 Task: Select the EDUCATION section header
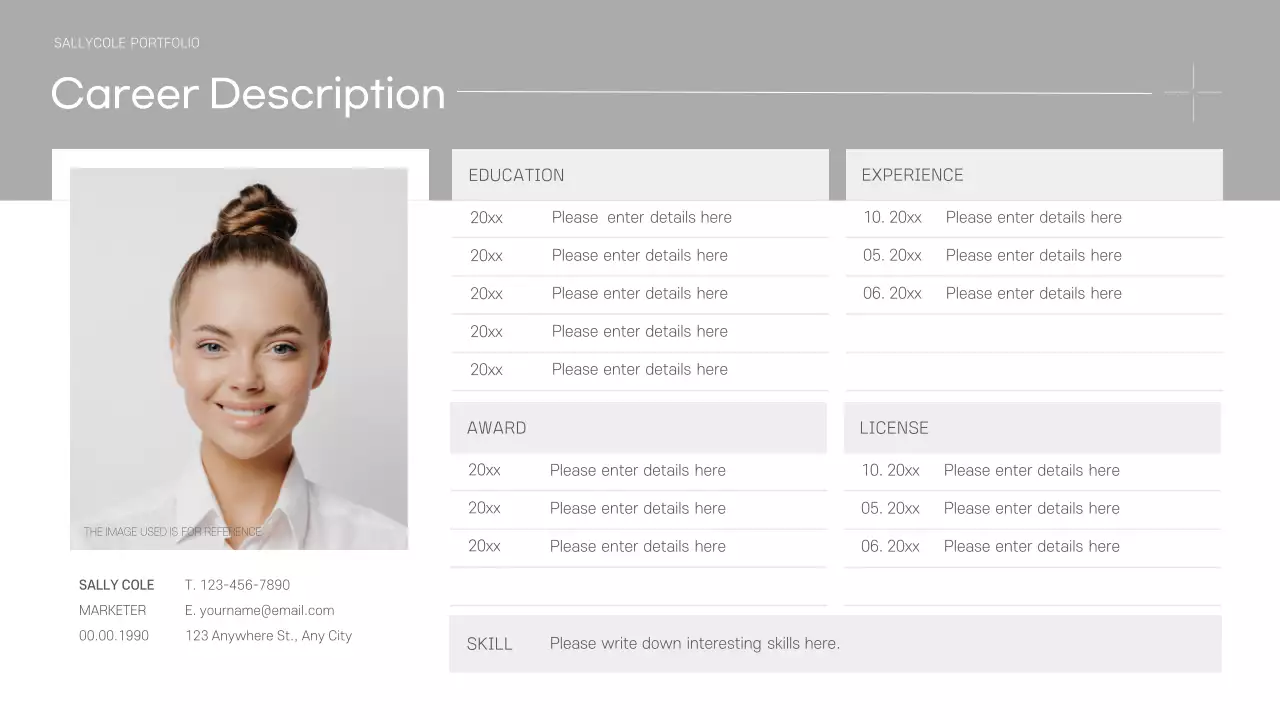(516, 175)
